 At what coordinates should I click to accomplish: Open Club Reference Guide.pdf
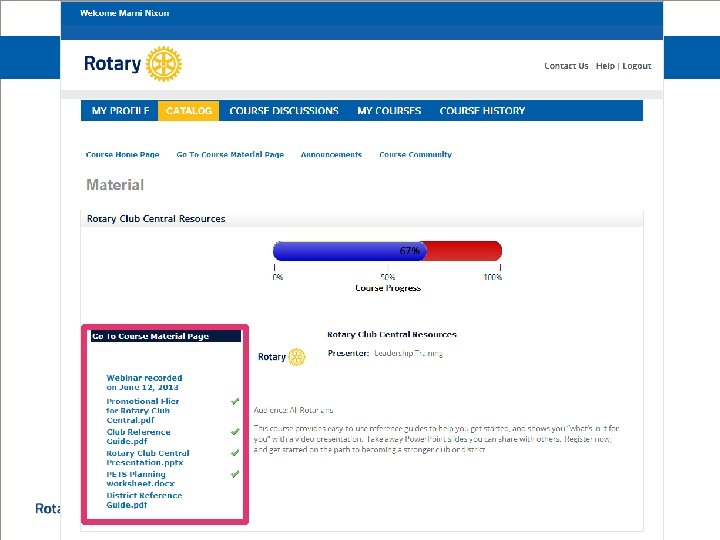click(138, 436)
